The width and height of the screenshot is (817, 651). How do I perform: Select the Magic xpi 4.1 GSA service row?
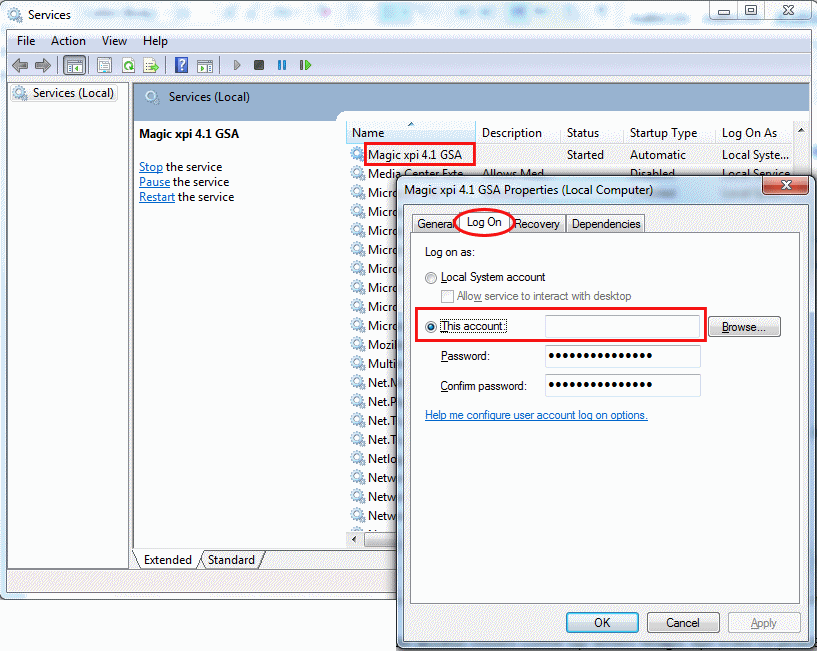click(569, 155)
